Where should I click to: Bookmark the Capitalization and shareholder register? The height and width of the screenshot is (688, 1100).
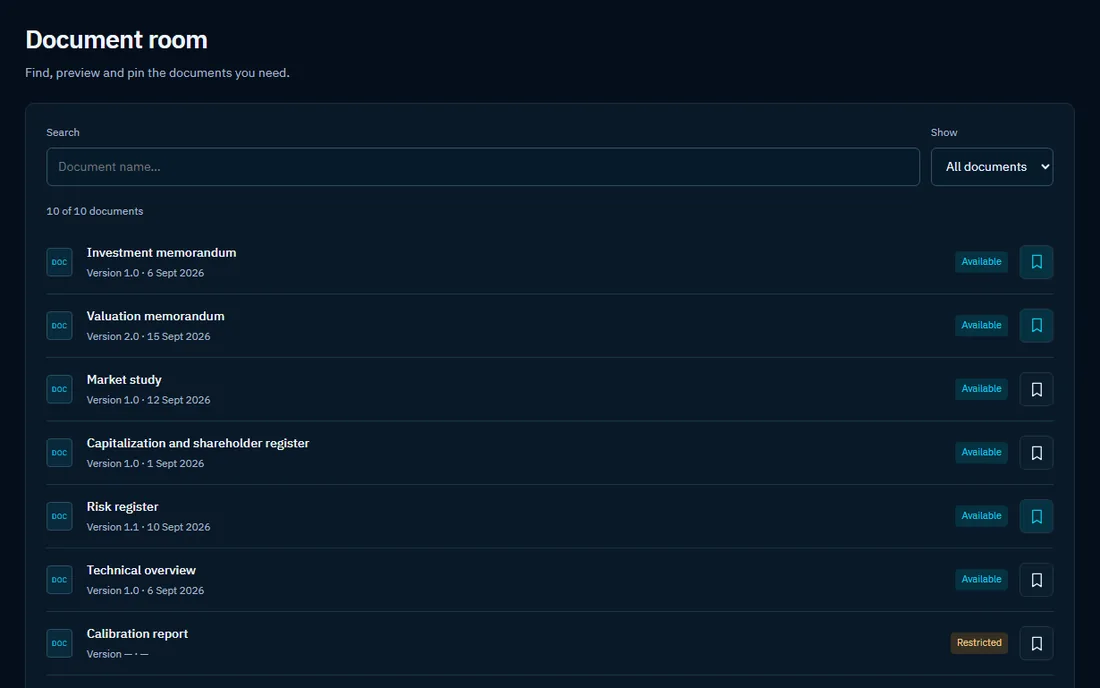pyautogui.click(x=1036, y=452)
